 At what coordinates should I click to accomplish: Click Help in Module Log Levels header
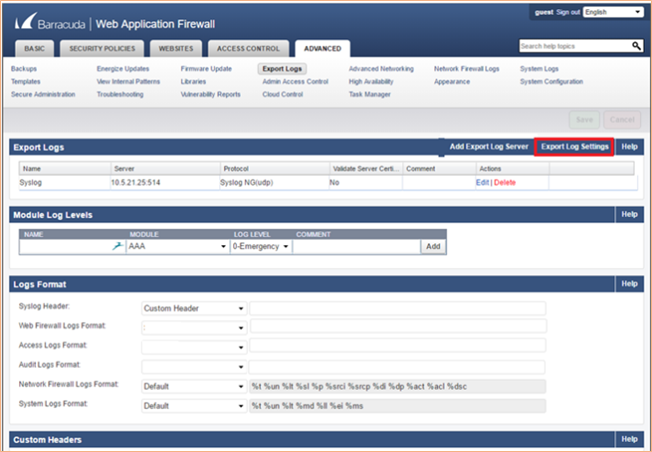coord(630,215)
